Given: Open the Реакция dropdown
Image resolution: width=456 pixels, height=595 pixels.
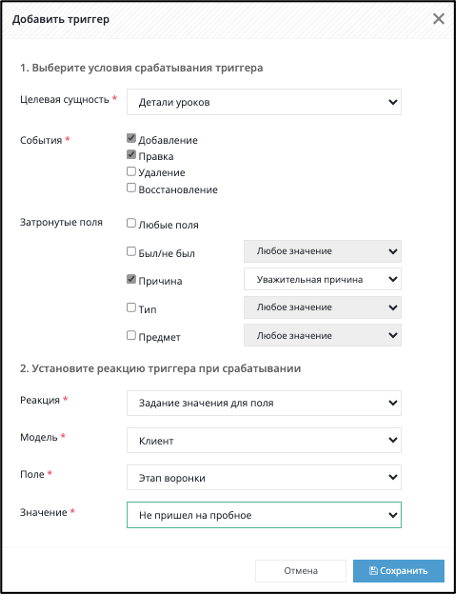Looking at the screenshot, I should (264, 403).
